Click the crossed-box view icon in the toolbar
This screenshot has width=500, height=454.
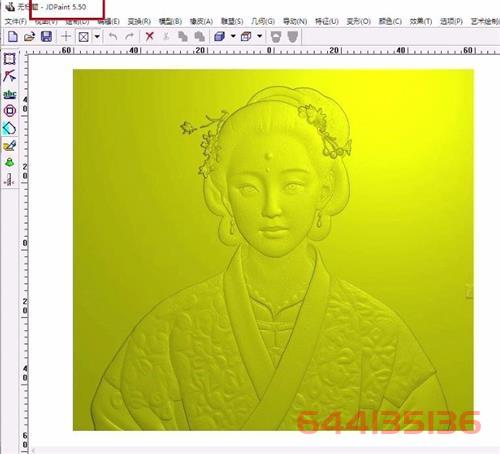tap(83, 36)
